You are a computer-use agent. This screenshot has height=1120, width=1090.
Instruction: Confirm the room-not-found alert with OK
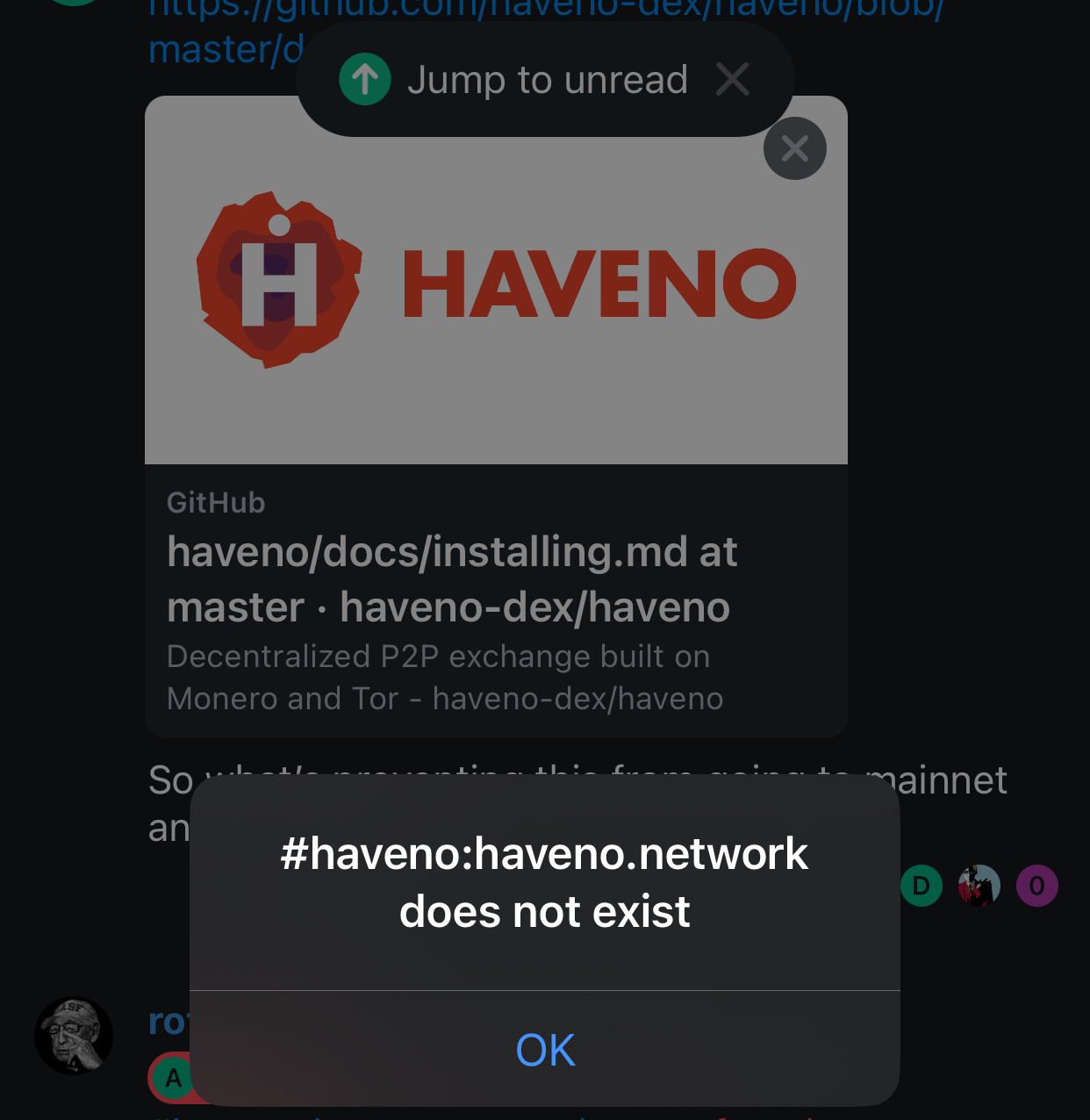(545, 1049)
